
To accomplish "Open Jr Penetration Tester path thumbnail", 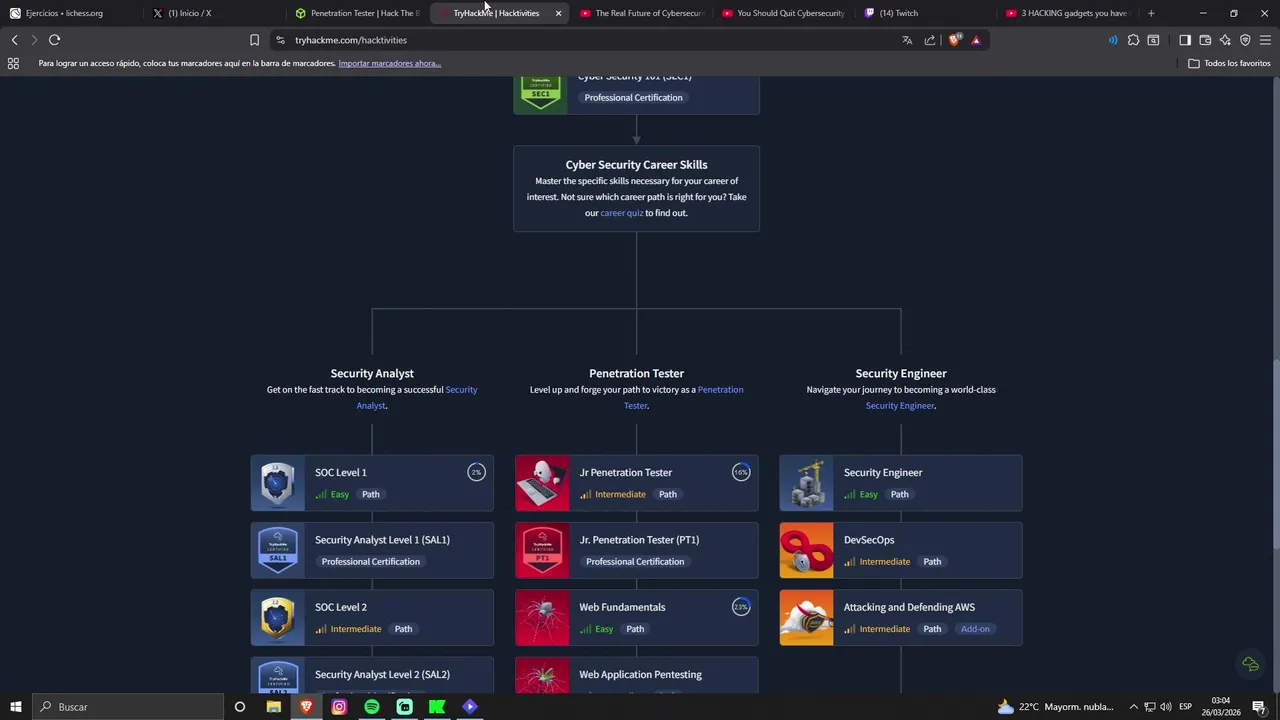I will point(542,483).
